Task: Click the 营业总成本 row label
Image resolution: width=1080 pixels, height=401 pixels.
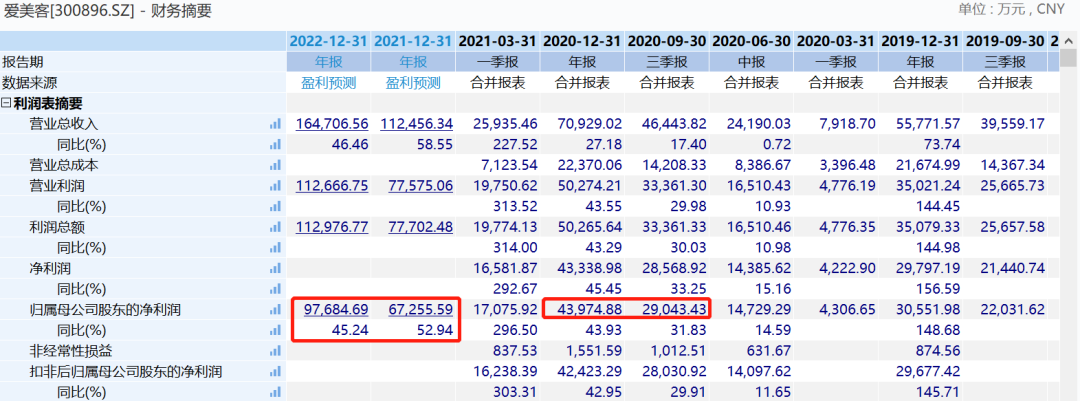Action: tap(64, 165)
